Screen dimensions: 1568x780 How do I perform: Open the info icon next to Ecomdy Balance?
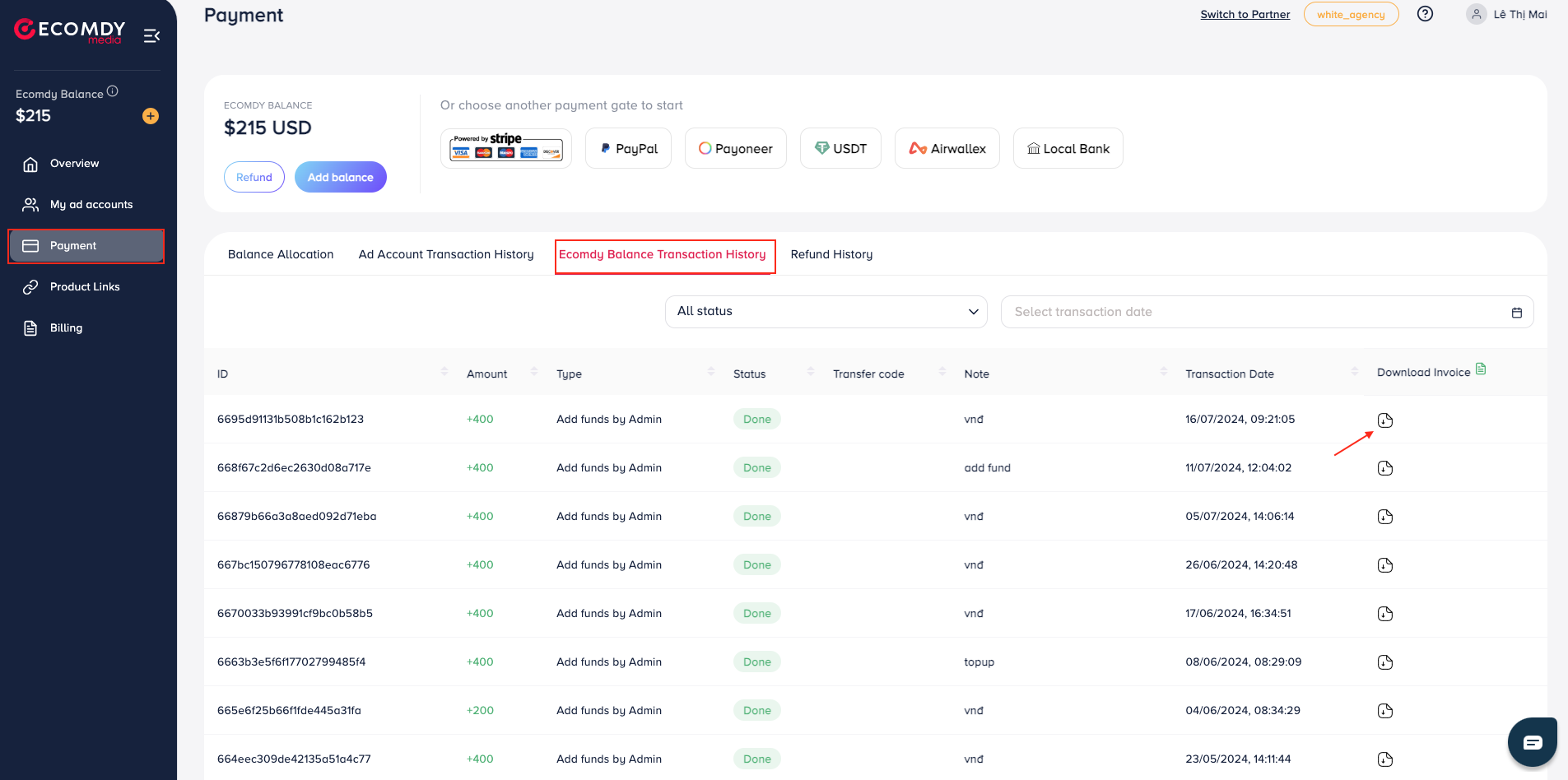coord(113,91)
